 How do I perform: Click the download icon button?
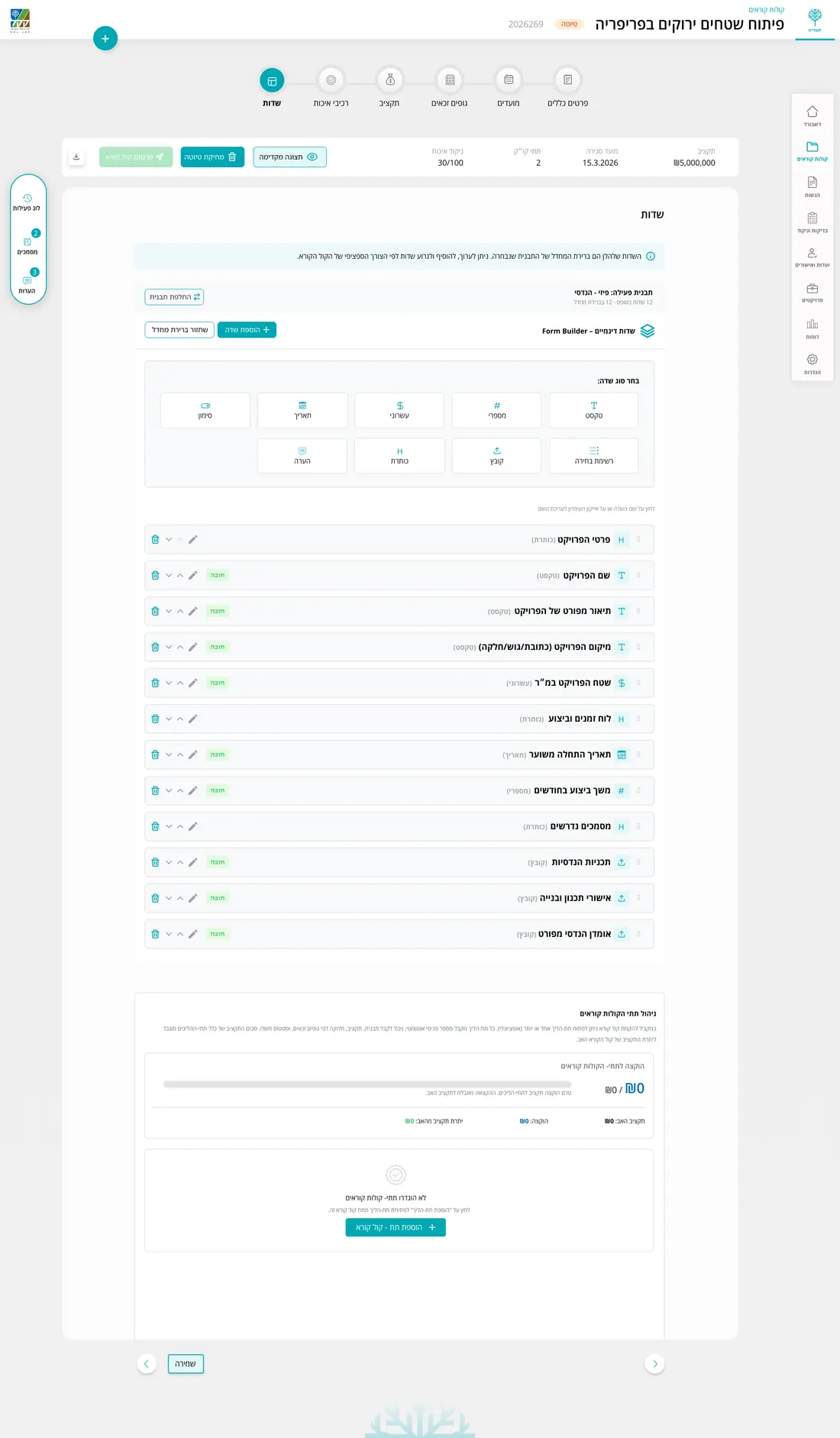76,157
